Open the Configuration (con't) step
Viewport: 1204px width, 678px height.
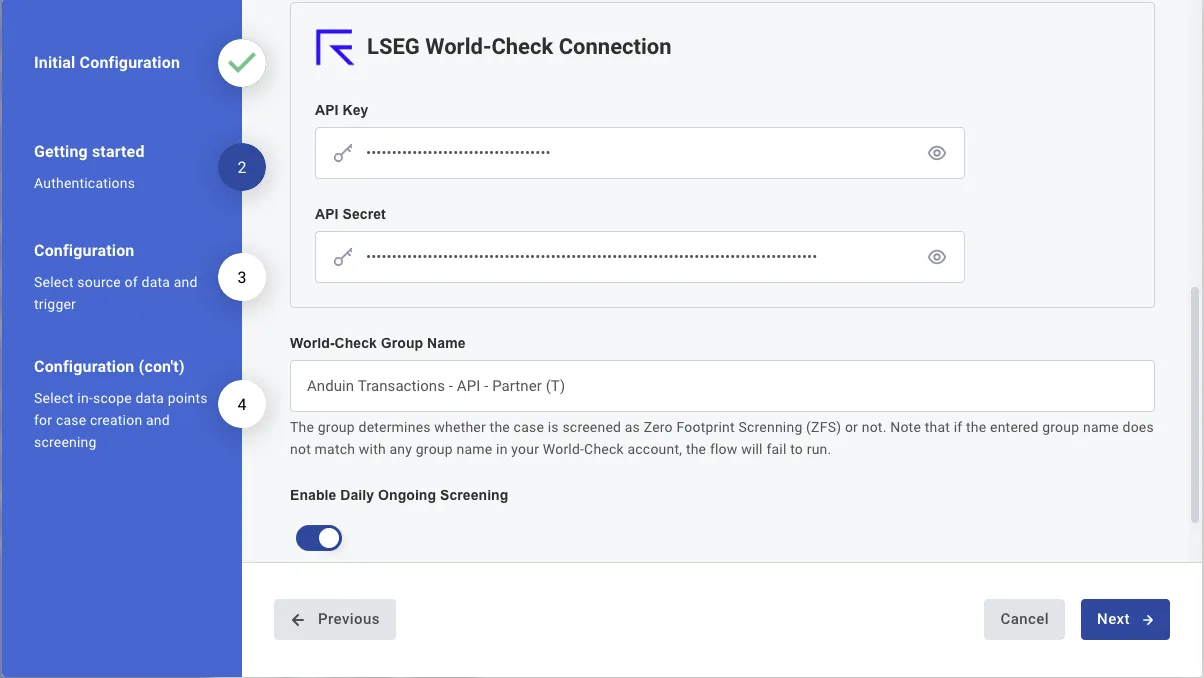click(x=109, y=367)
